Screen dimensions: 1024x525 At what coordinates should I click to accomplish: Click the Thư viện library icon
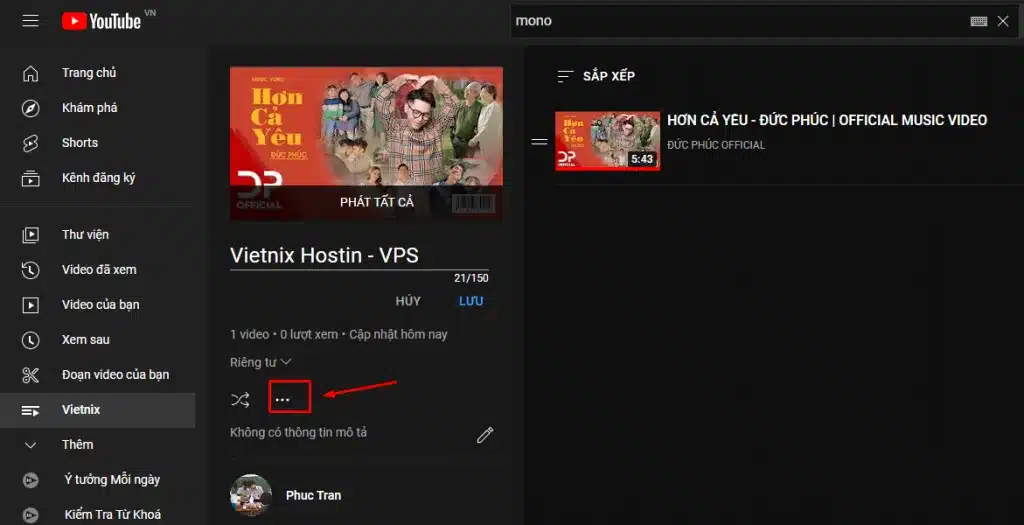[x=30, y=235]
